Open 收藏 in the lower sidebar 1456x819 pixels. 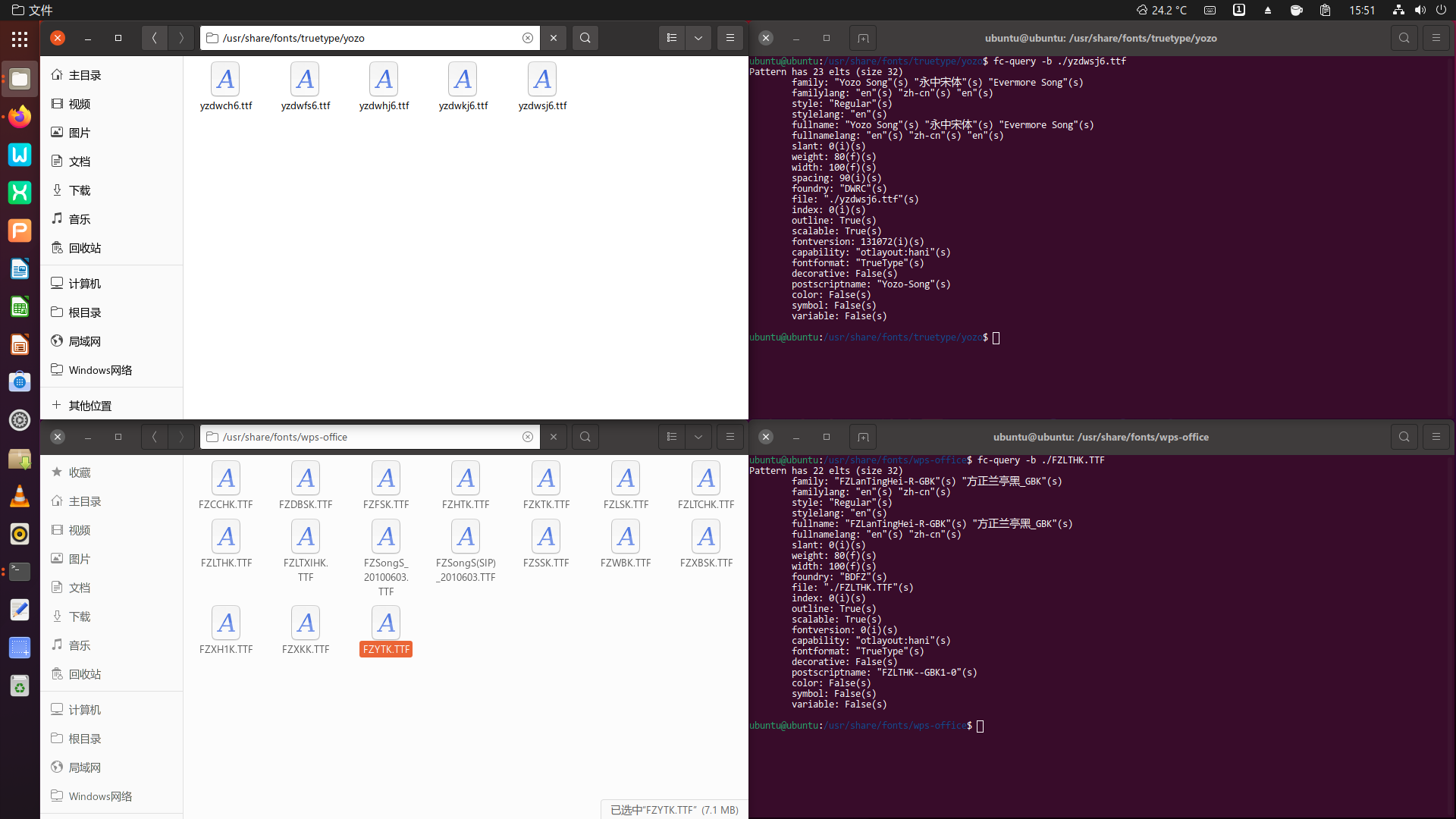pos(111,472)
